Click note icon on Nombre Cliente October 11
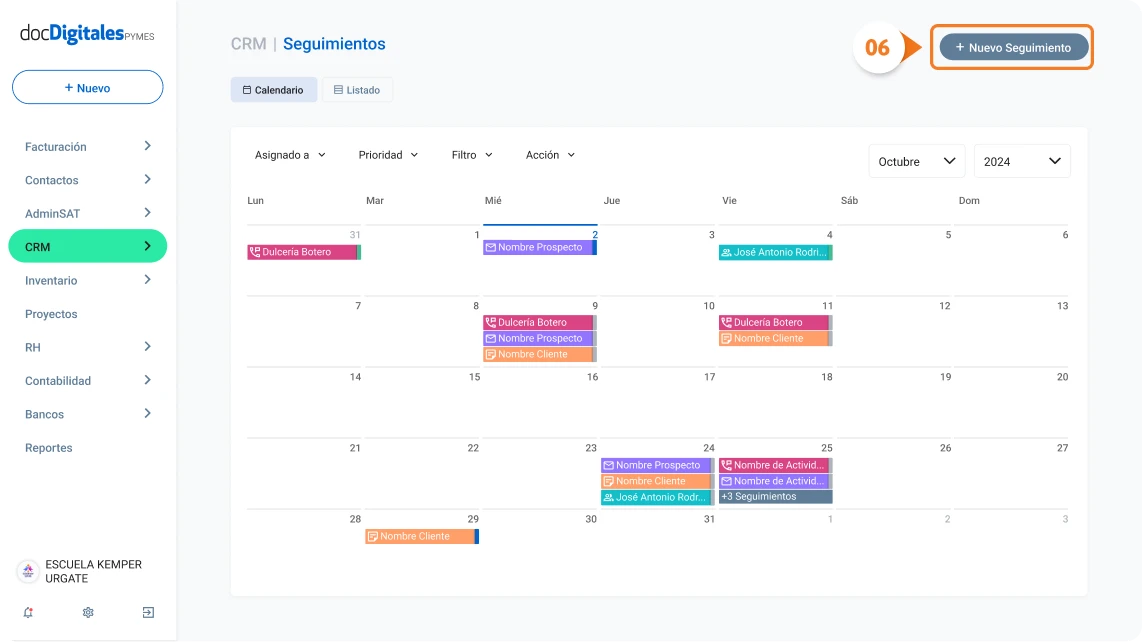Screen dimensions: 1142x642 726,339
